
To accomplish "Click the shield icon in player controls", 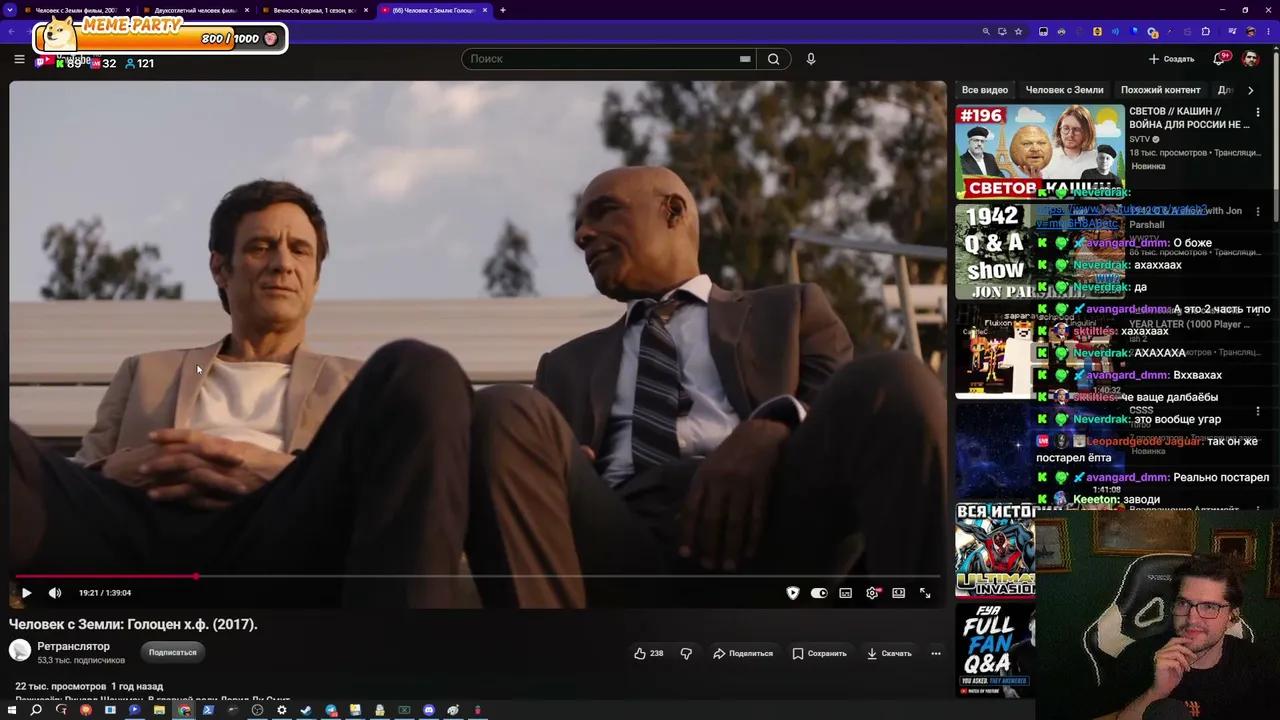I will point(793,593).
